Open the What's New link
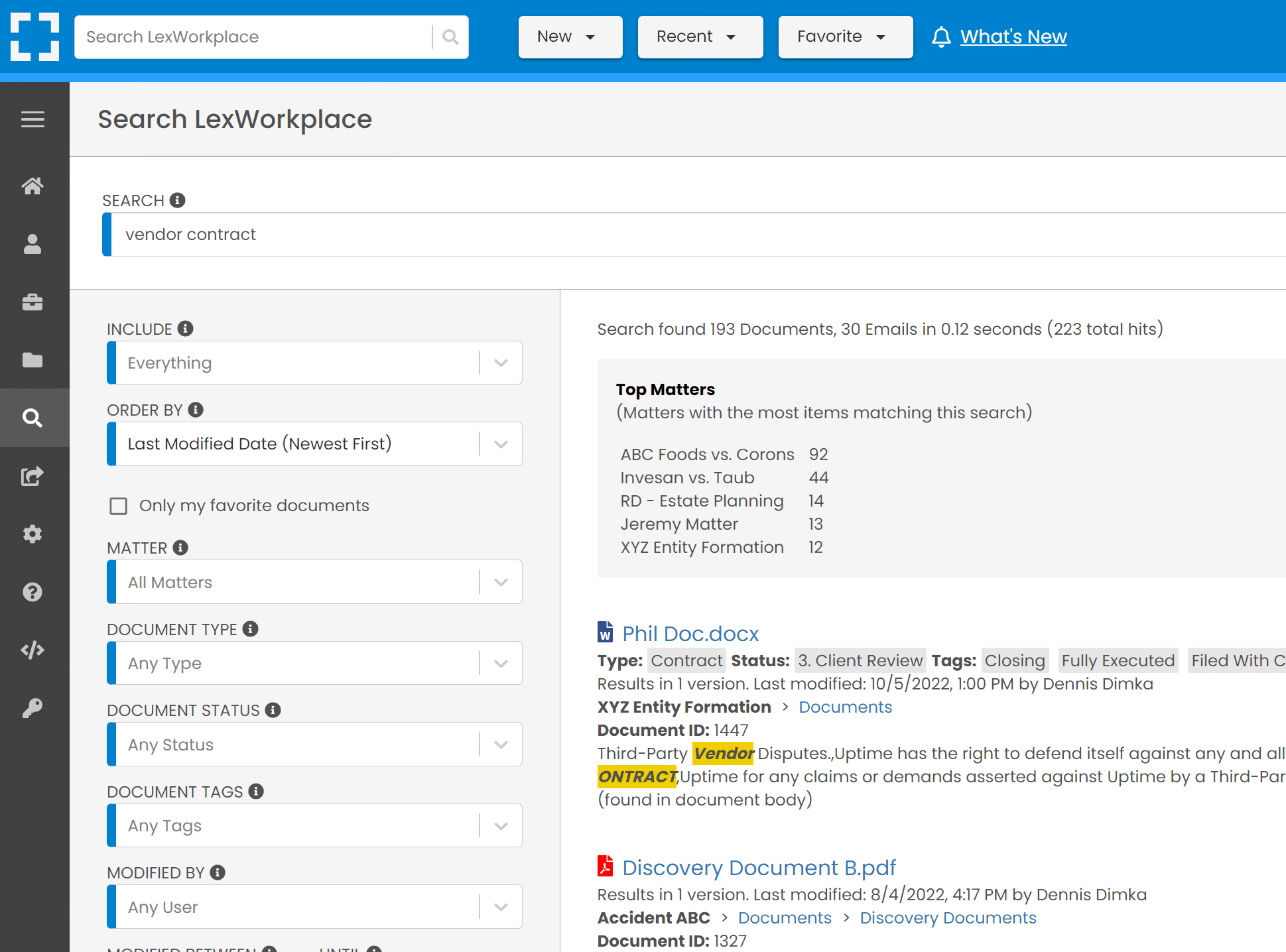Screen dimensions: 1286x952 point(1013,36)
